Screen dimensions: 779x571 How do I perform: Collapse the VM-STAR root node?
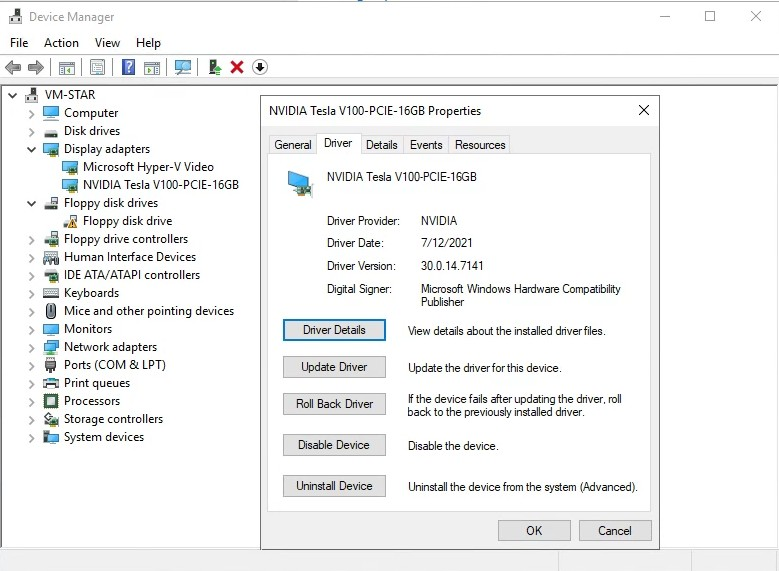point(13,95)
